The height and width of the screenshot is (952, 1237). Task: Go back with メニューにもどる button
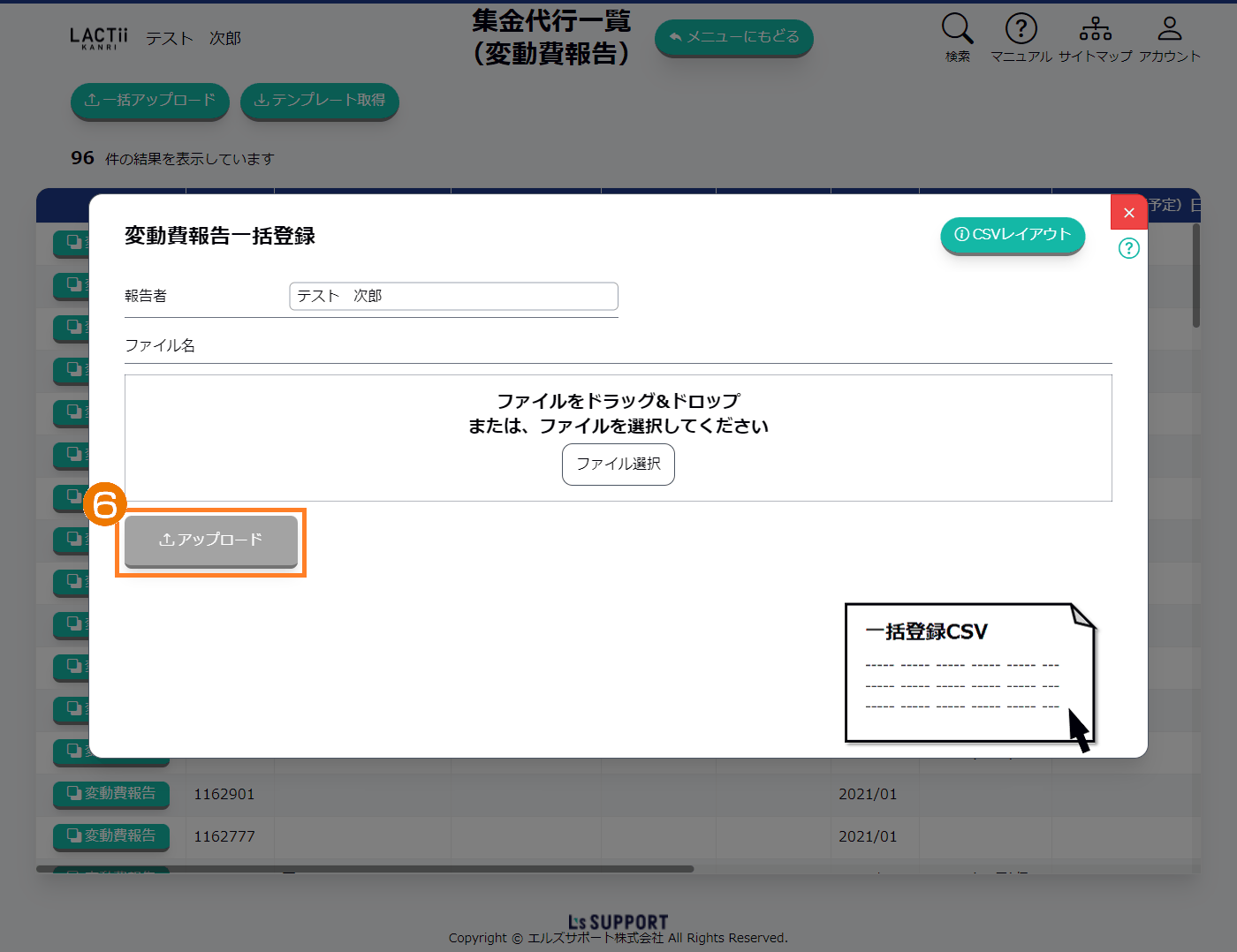pos(733,37)
